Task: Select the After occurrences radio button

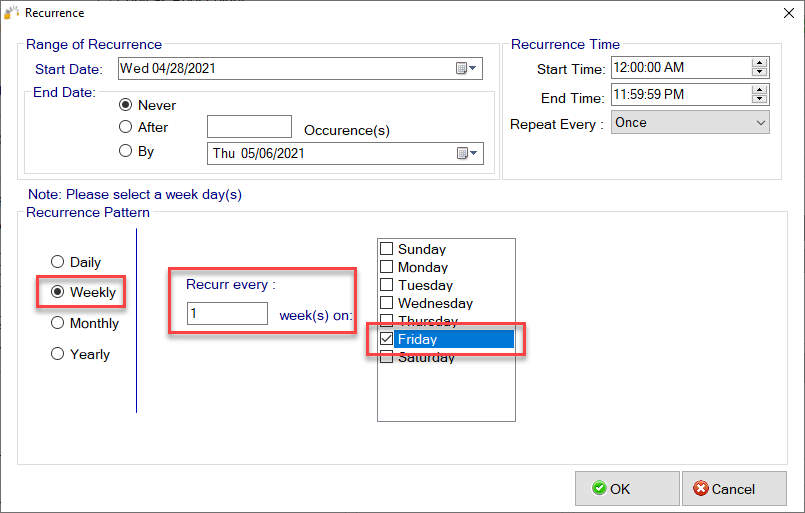Action: 125,127
